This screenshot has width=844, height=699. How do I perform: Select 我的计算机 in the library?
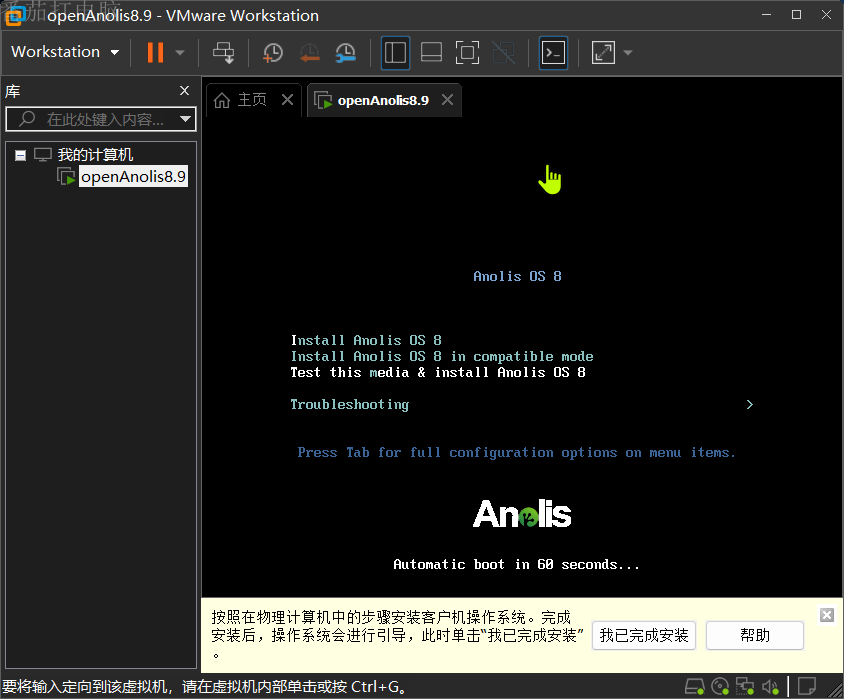pos(95,155)
